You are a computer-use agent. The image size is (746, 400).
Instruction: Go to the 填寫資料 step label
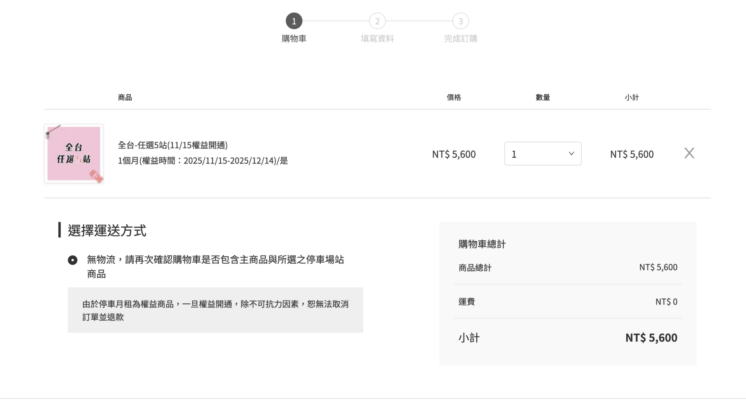[377, 39]
